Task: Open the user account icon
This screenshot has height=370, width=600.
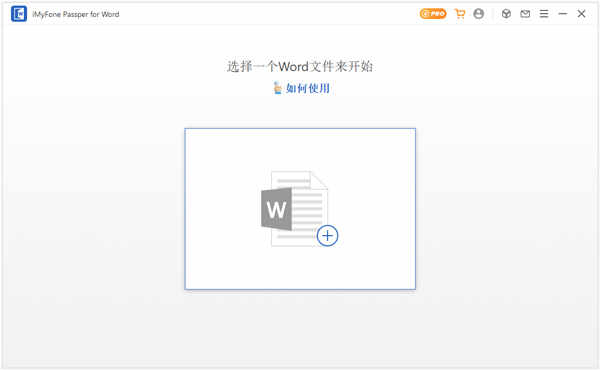Action: pyautogui.click(x=478, y=14)
